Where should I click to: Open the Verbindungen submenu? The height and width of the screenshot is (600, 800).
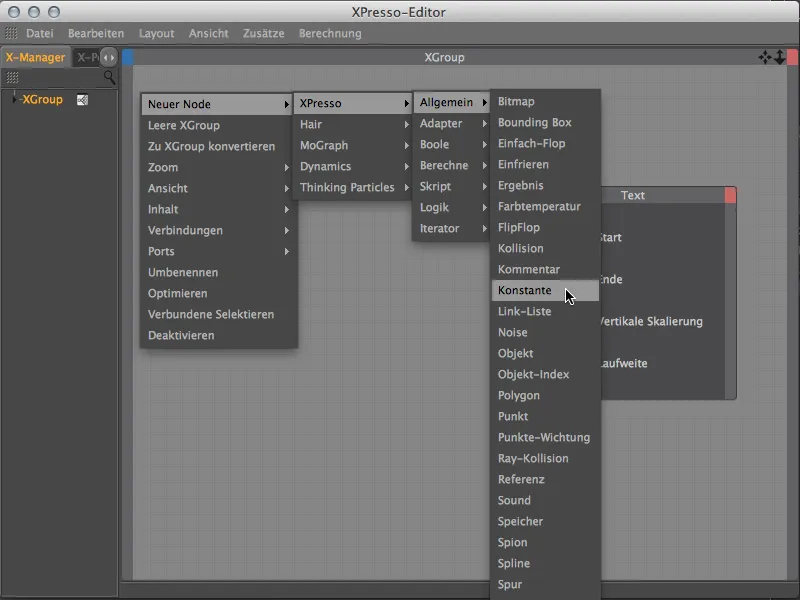coord(217,230)
